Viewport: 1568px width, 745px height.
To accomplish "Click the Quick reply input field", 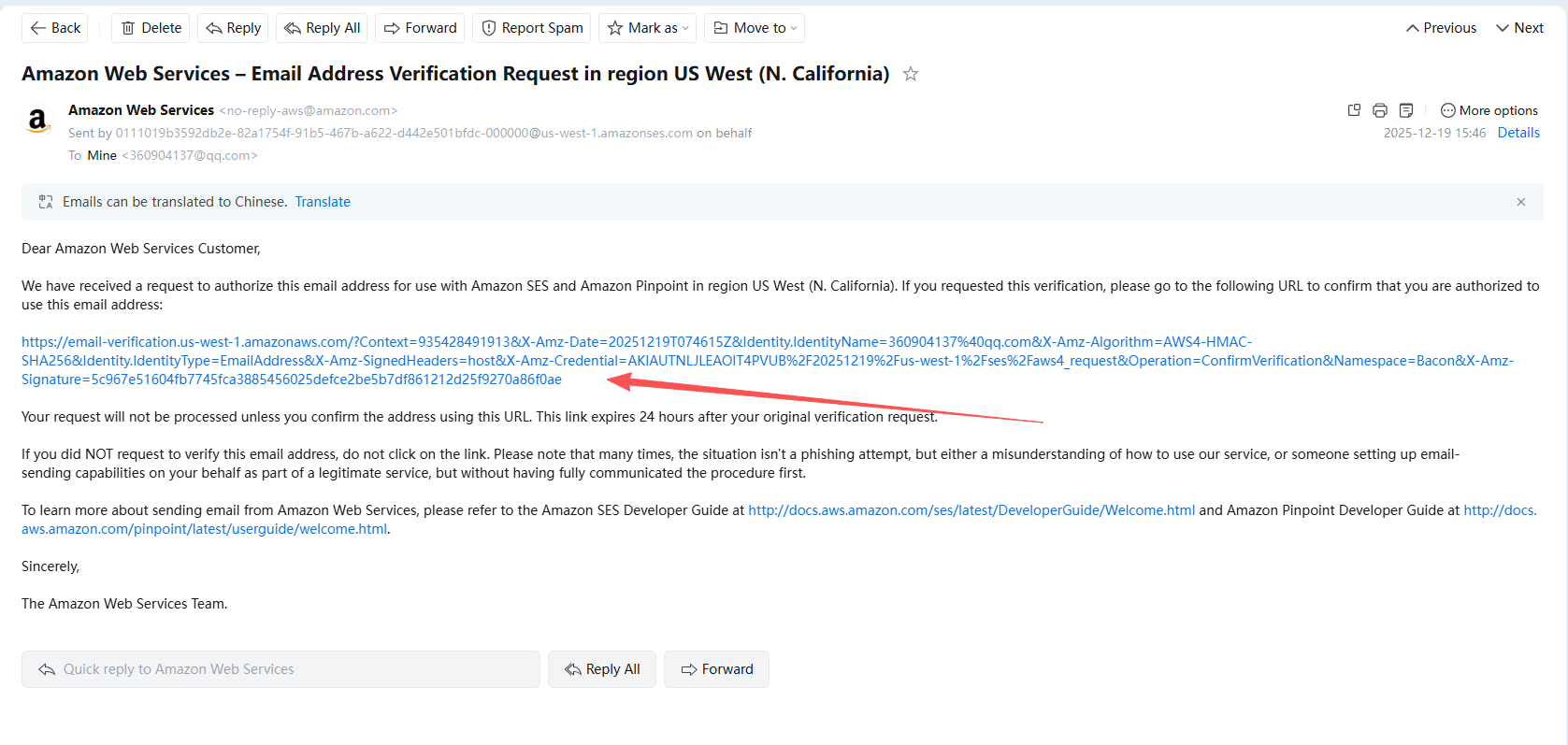I will 281,669.
